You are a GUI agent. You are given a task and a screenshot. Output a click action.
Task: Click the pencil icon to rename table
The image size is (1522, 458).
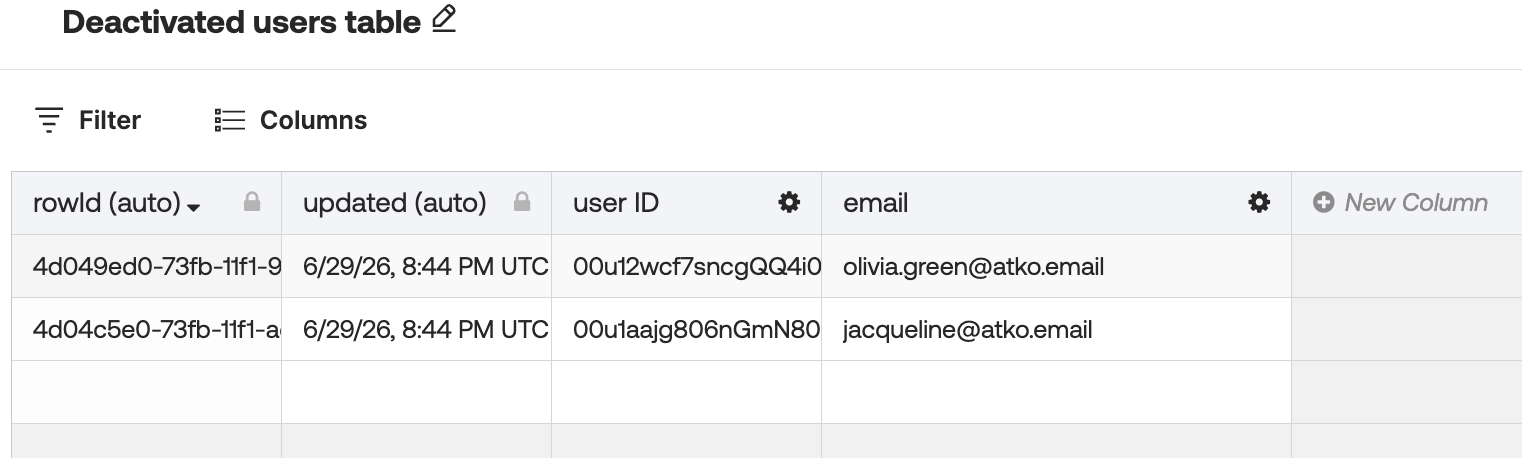(x=444, y=20)
